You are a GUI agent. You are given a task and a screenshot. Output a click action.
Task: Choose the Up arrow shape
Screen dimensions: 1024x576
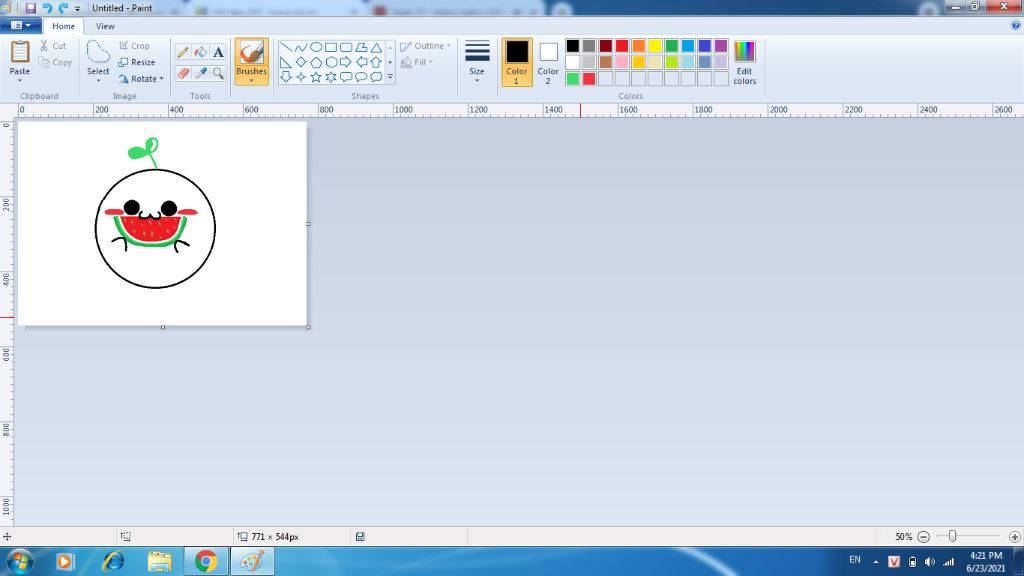tap(376, 62)
